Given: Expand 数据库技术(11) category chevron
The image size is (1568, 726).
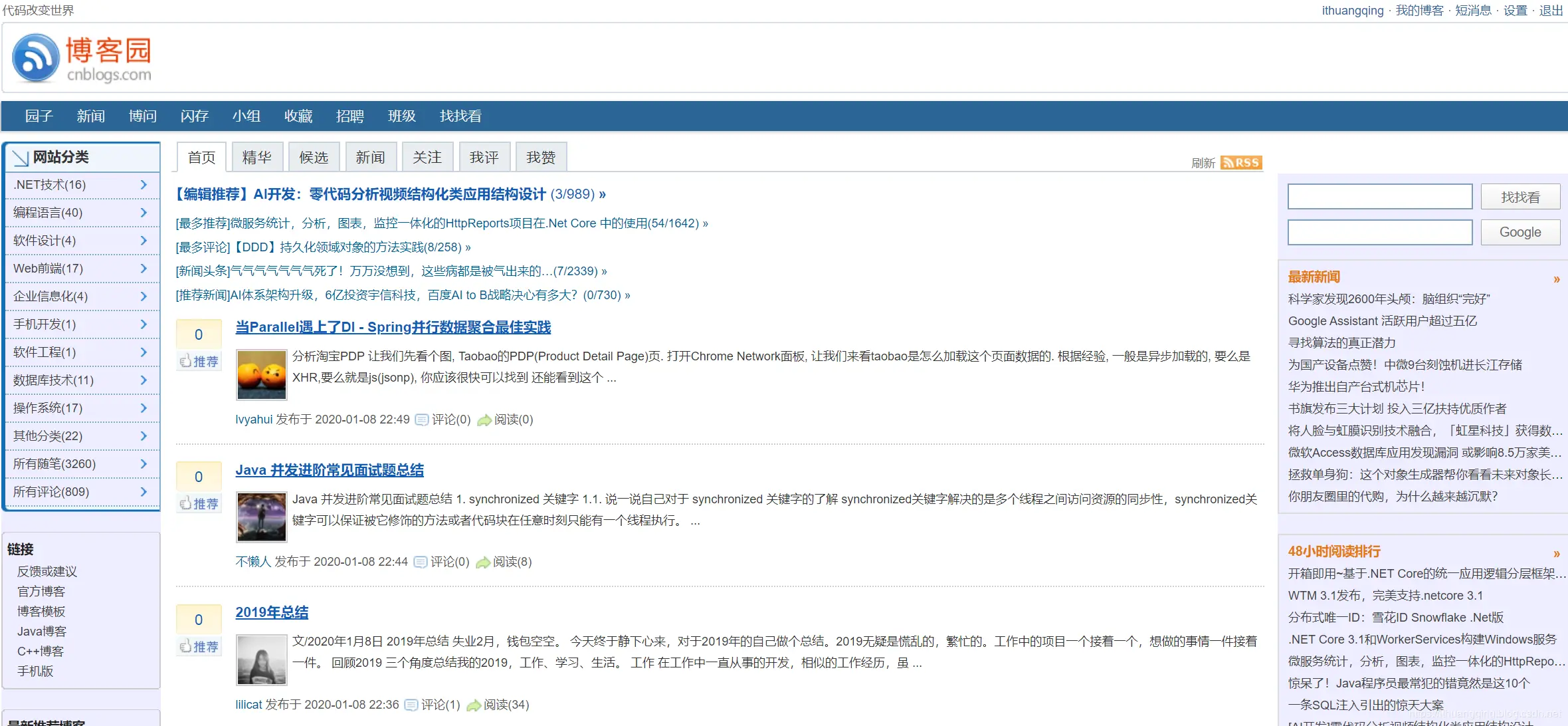Looking at the screenshot, I should pyautogui.click(x=144, y=380).
